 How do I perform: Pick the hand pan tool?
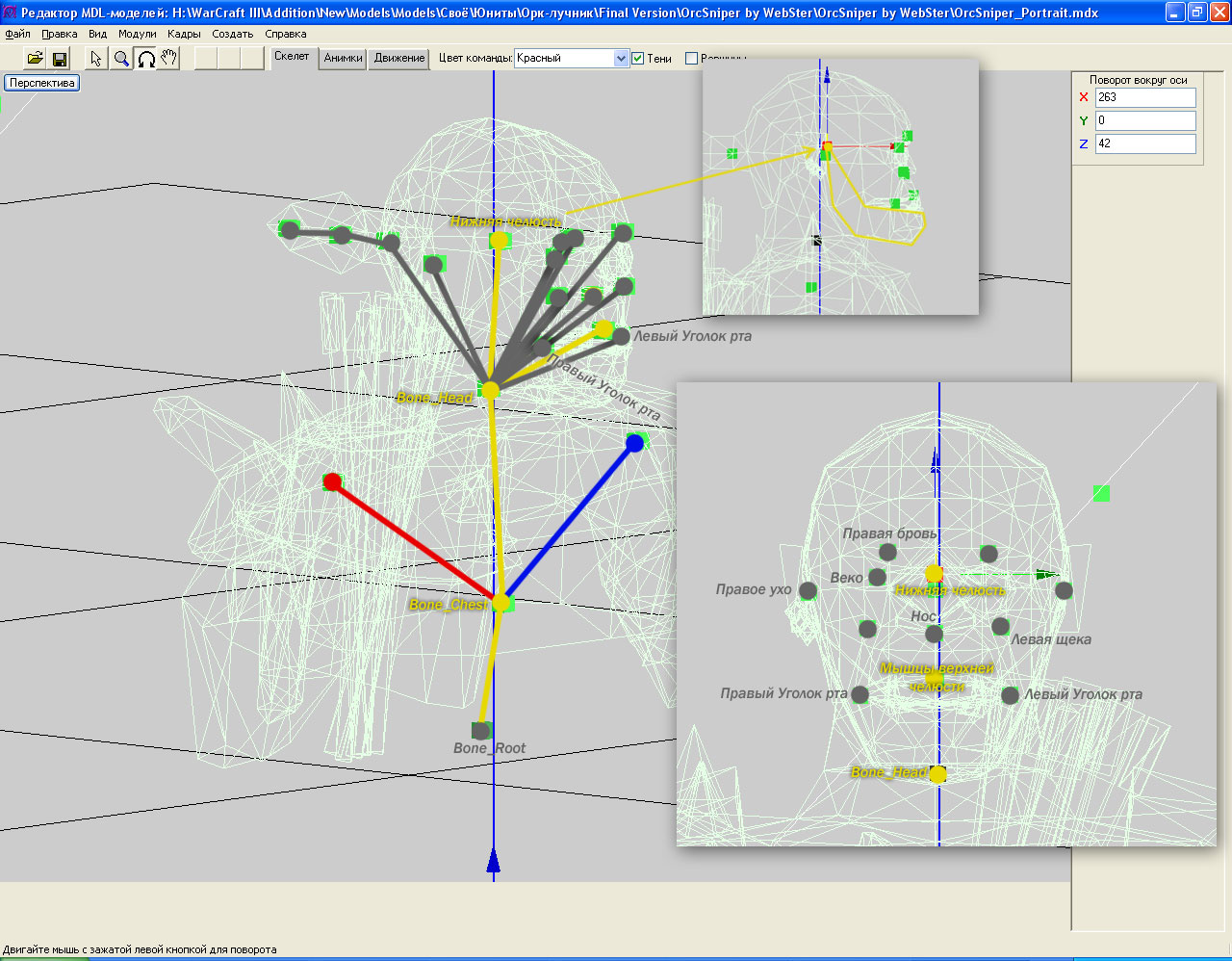click(169, 59)
